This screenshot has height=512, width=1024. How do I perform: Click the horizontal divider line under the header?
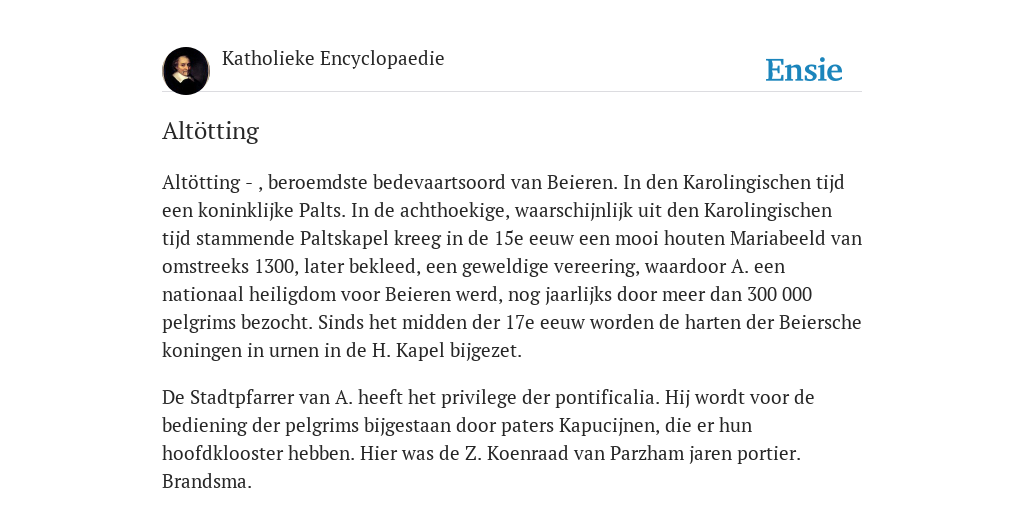pyautogui.click(x=512, y=92)
